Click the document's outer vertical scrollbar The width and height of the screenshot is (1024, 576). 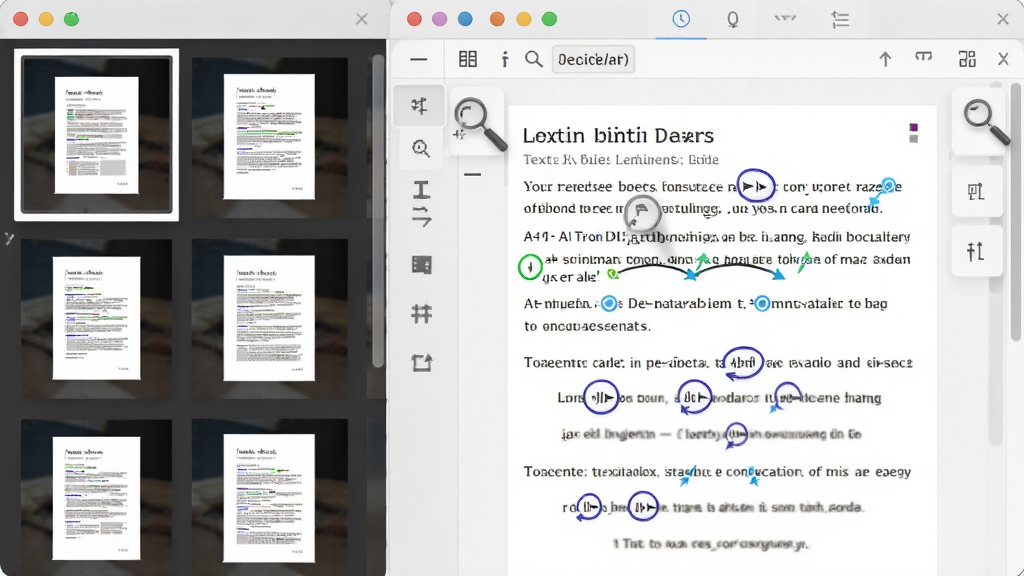pos(1016,212)
